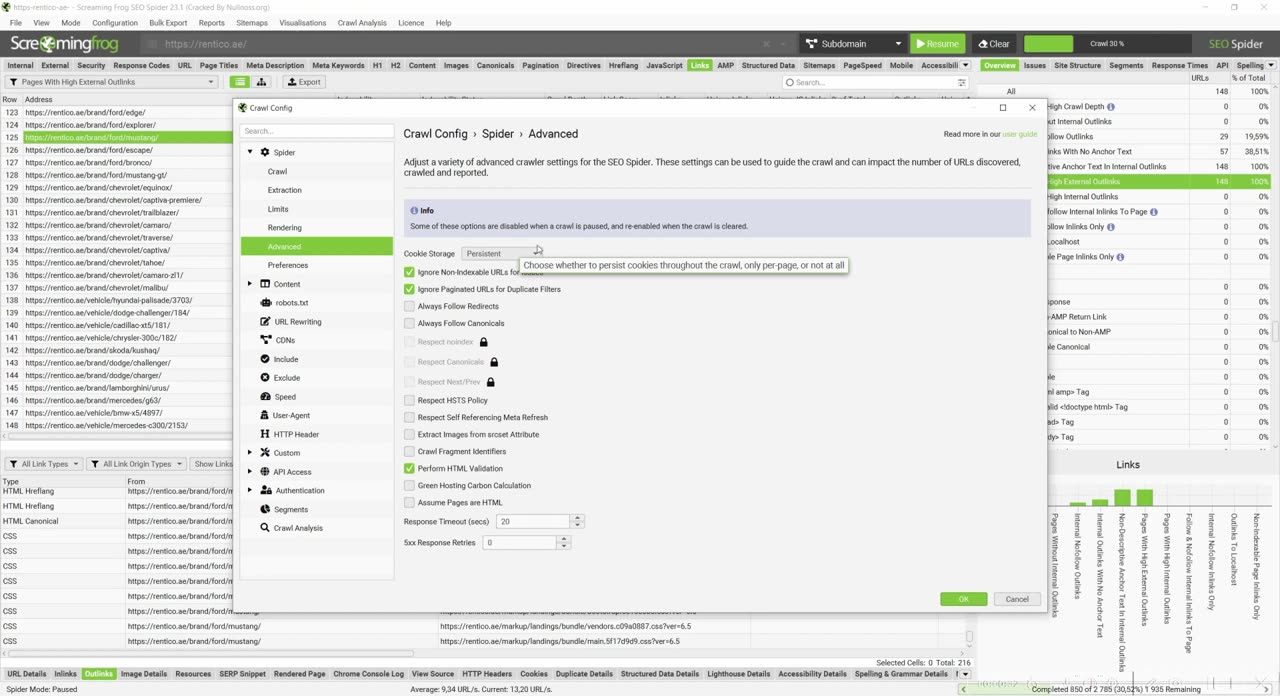Open the Bulk Export menu
This screenshot has width=1280, height=696.
pos(168,23)
